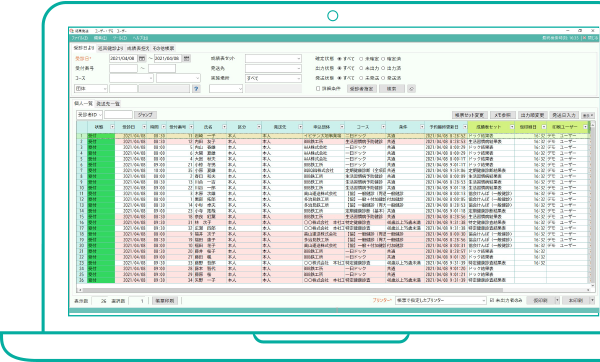
Task: Switch to the 発送先一覧 tab
Action: (x=108, y=104)
